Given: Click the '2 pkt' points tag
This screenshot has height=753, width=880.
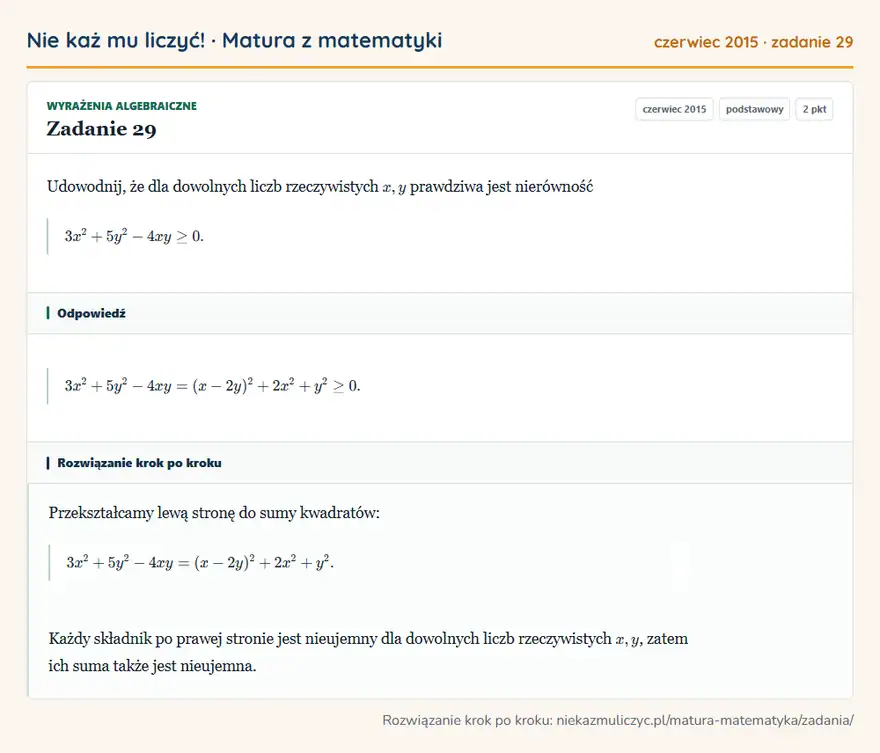Looking at the screenshot, I should point(814,109).
